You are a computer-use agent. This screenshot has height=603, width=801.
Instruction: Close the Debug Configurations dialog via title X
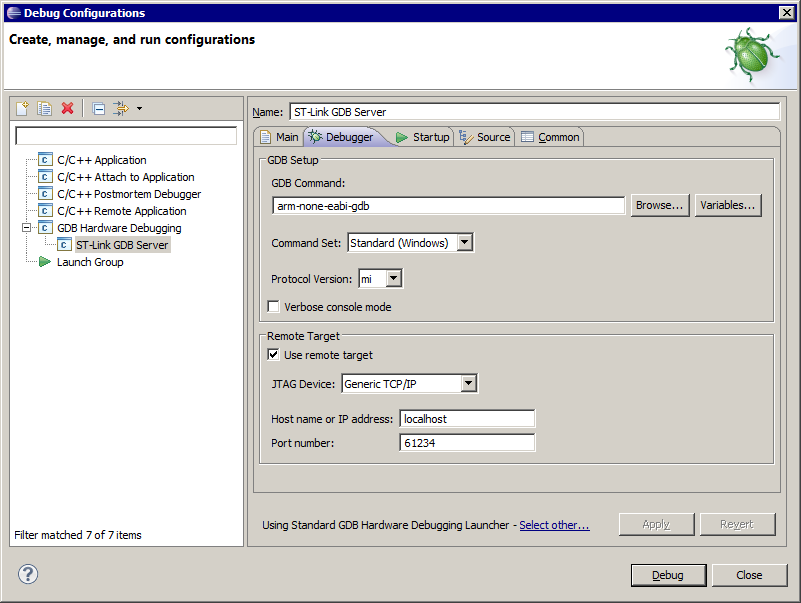pos(787,13)
